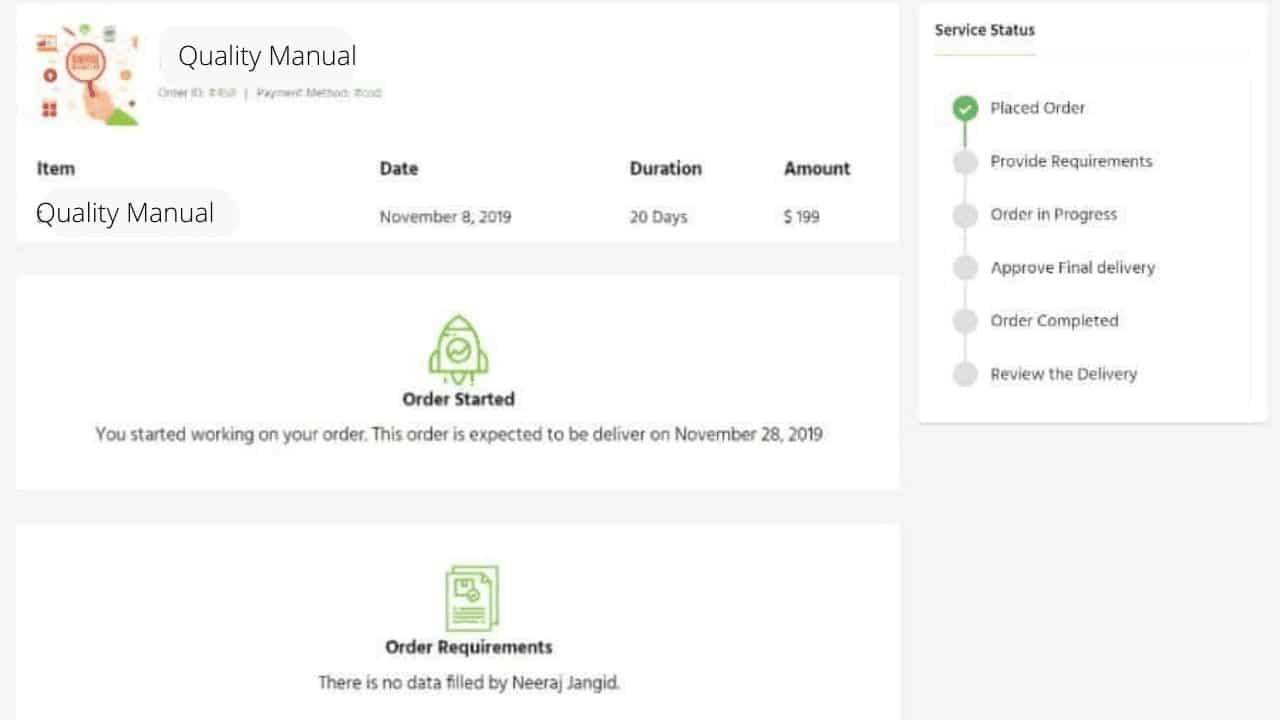Open the Quality Manual title at top
1280x720 pixels.
(267, 56)
